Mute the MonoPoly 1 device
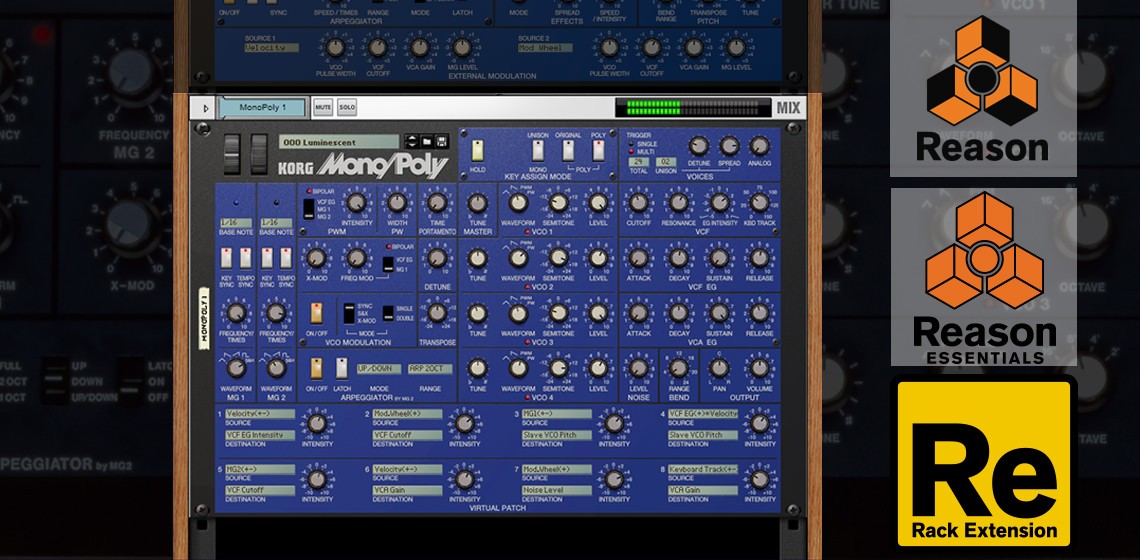 [323, 108]
